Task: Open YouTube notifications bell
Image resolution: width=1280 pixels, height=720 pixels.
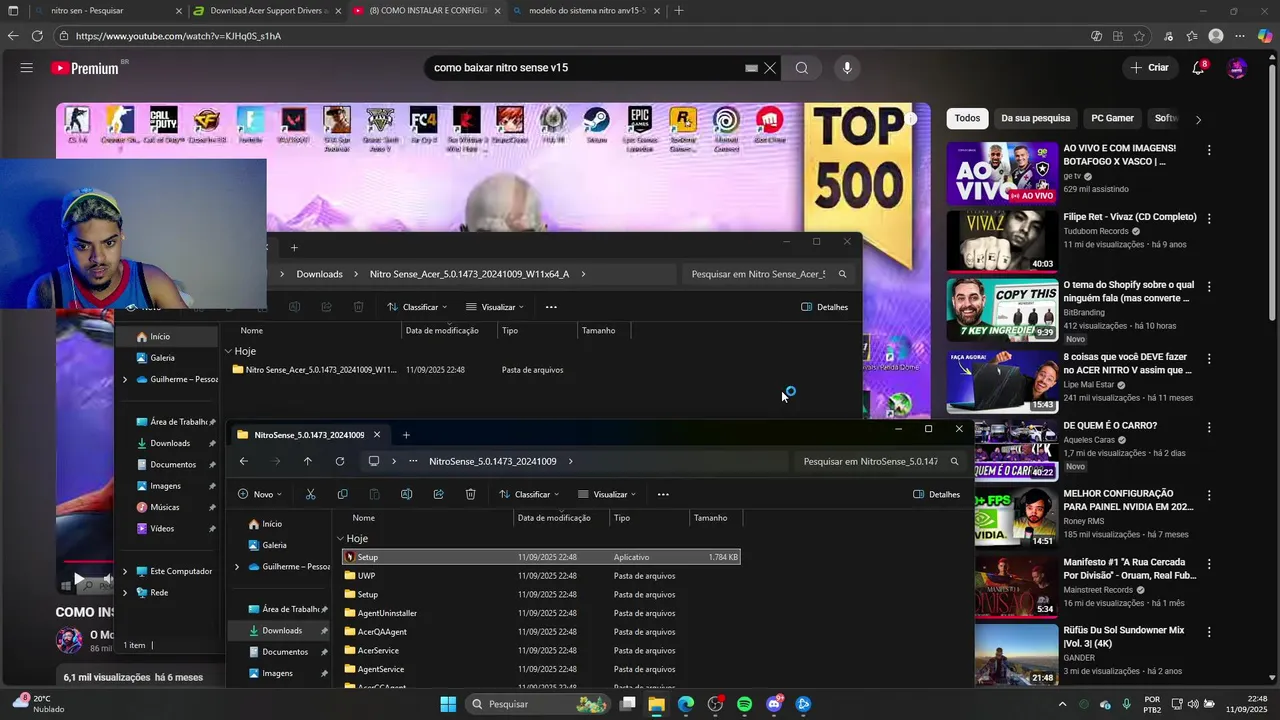Action: click(x=1198, y=68)
